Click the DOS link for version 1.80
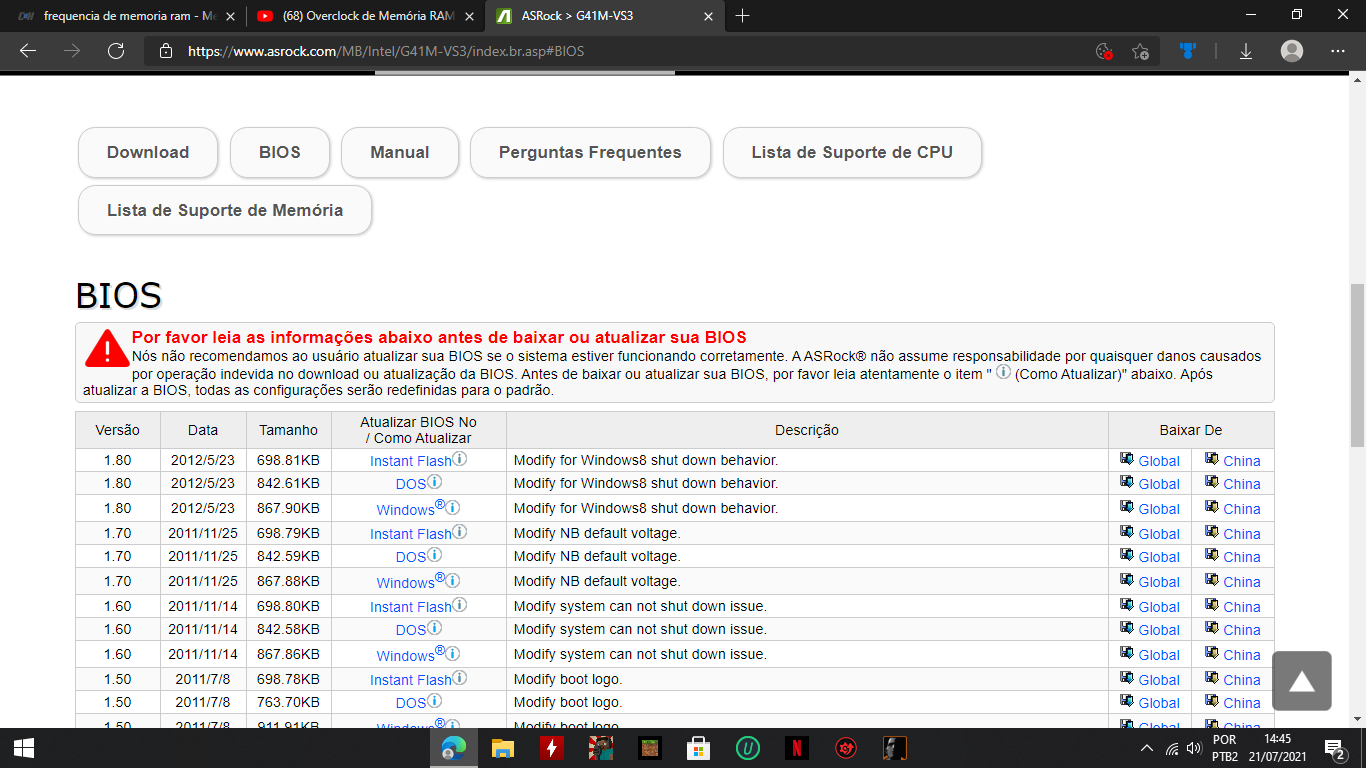The width and height of the screenshot is (1366, 768). tap(411, 484)
